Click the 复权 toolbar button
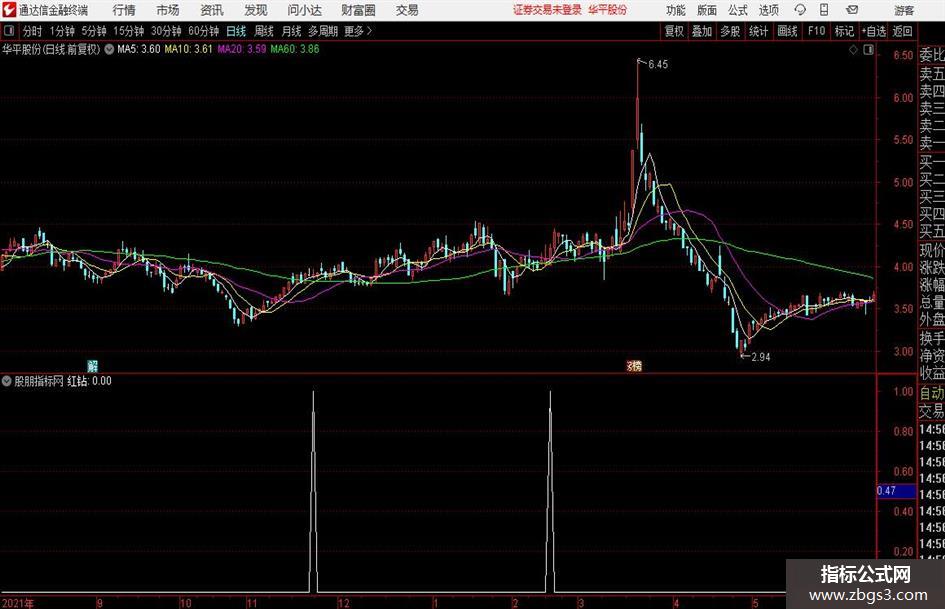Screen dimensions: 945x609 click(x=674, y=31)
